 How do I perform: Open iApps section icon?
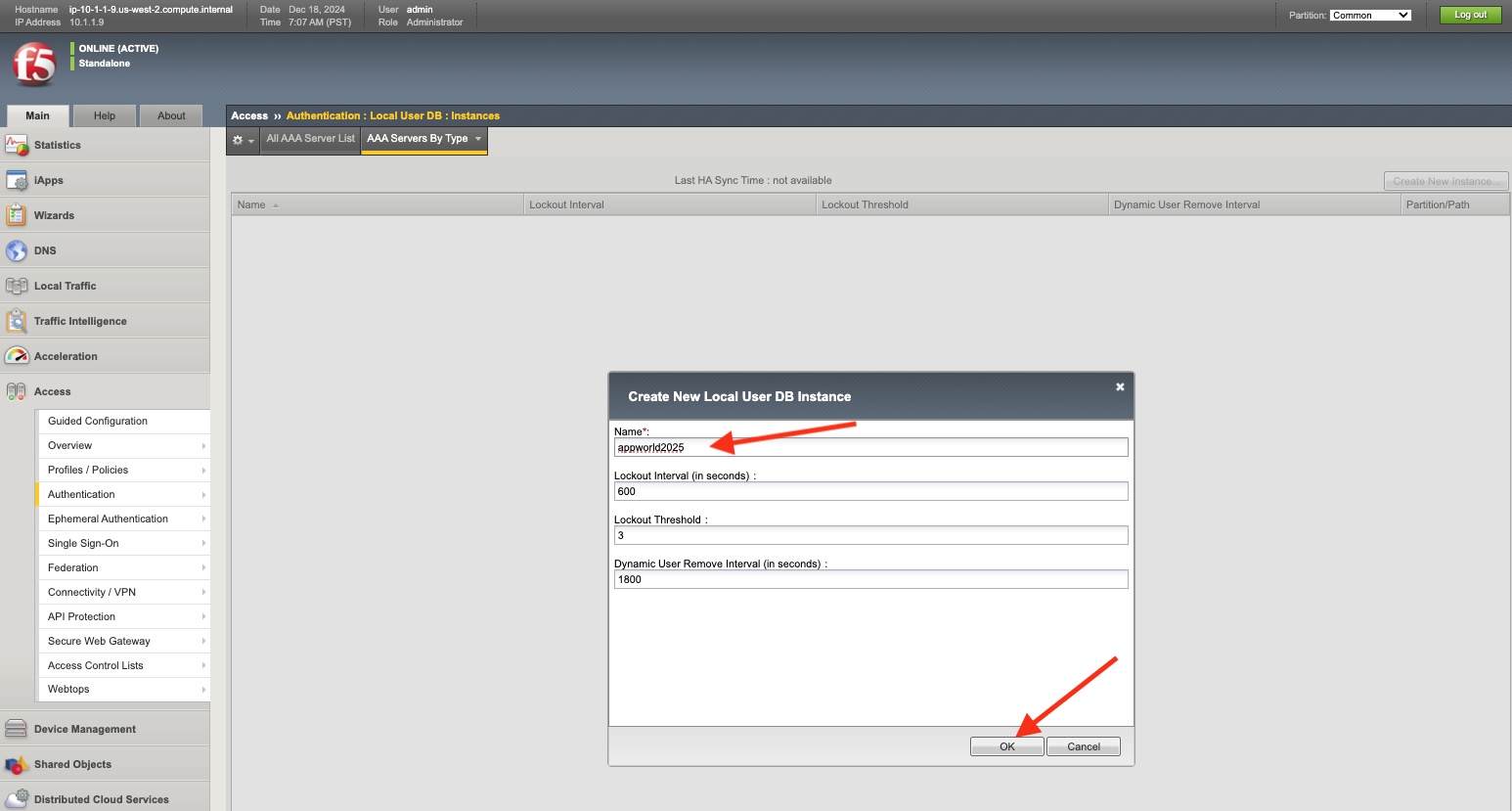[x=17, y=180]
